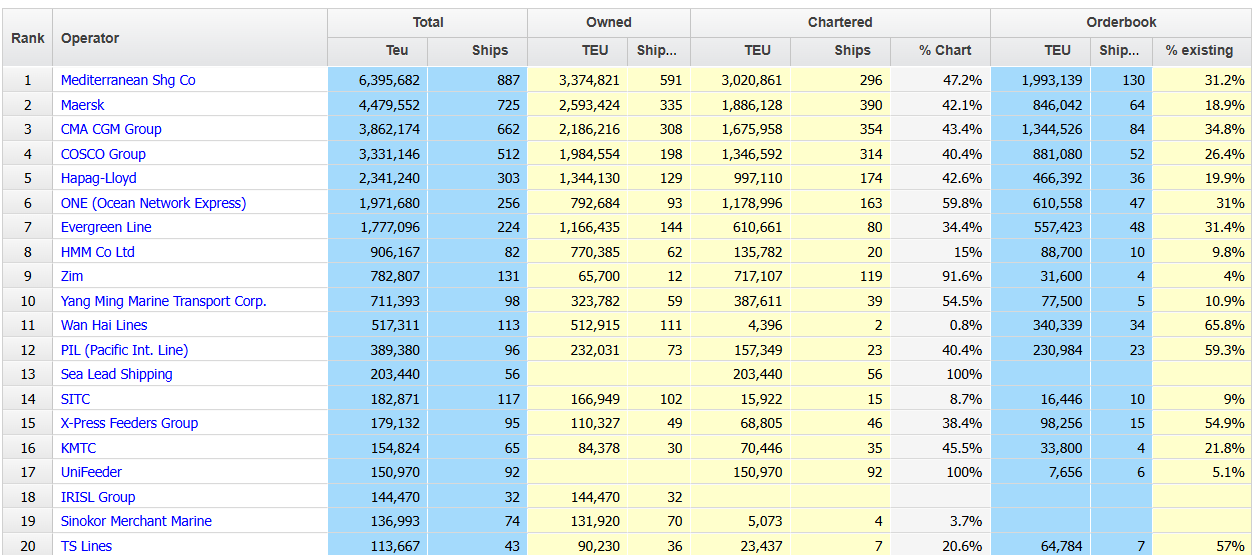Click the Sinokor Merchant Marine link

point(136,521)
